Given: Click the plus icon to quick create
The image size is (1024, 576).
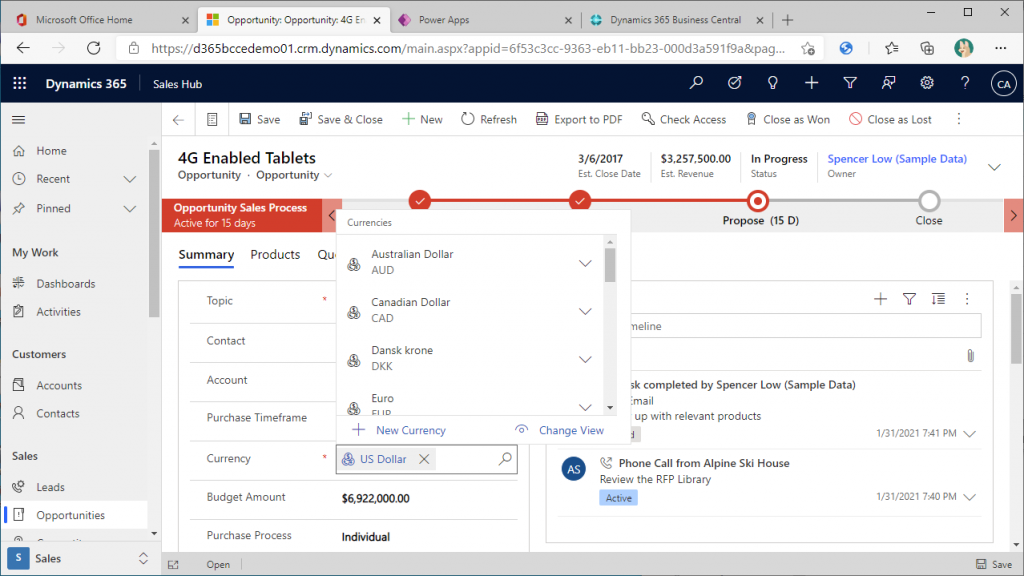Looking at the screenshot, I should coord(811,83).
